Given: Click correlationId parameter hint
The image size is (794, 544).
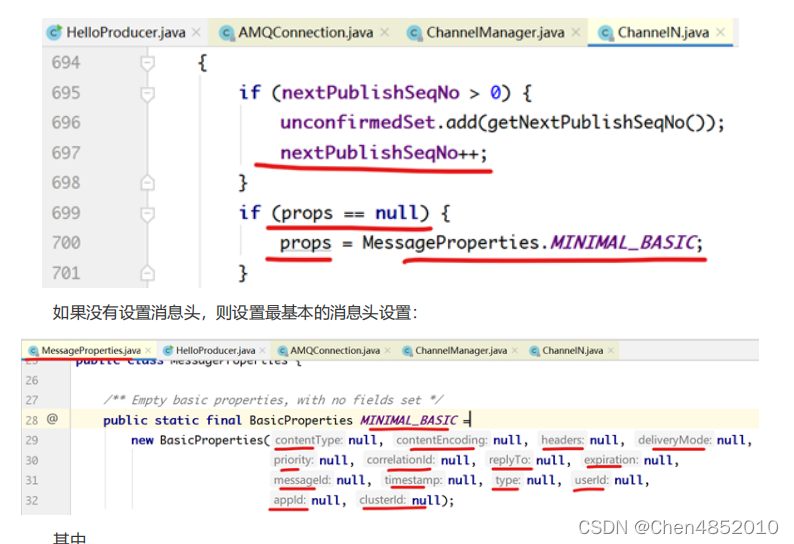Looking at the screenshot, I should 401,460.
